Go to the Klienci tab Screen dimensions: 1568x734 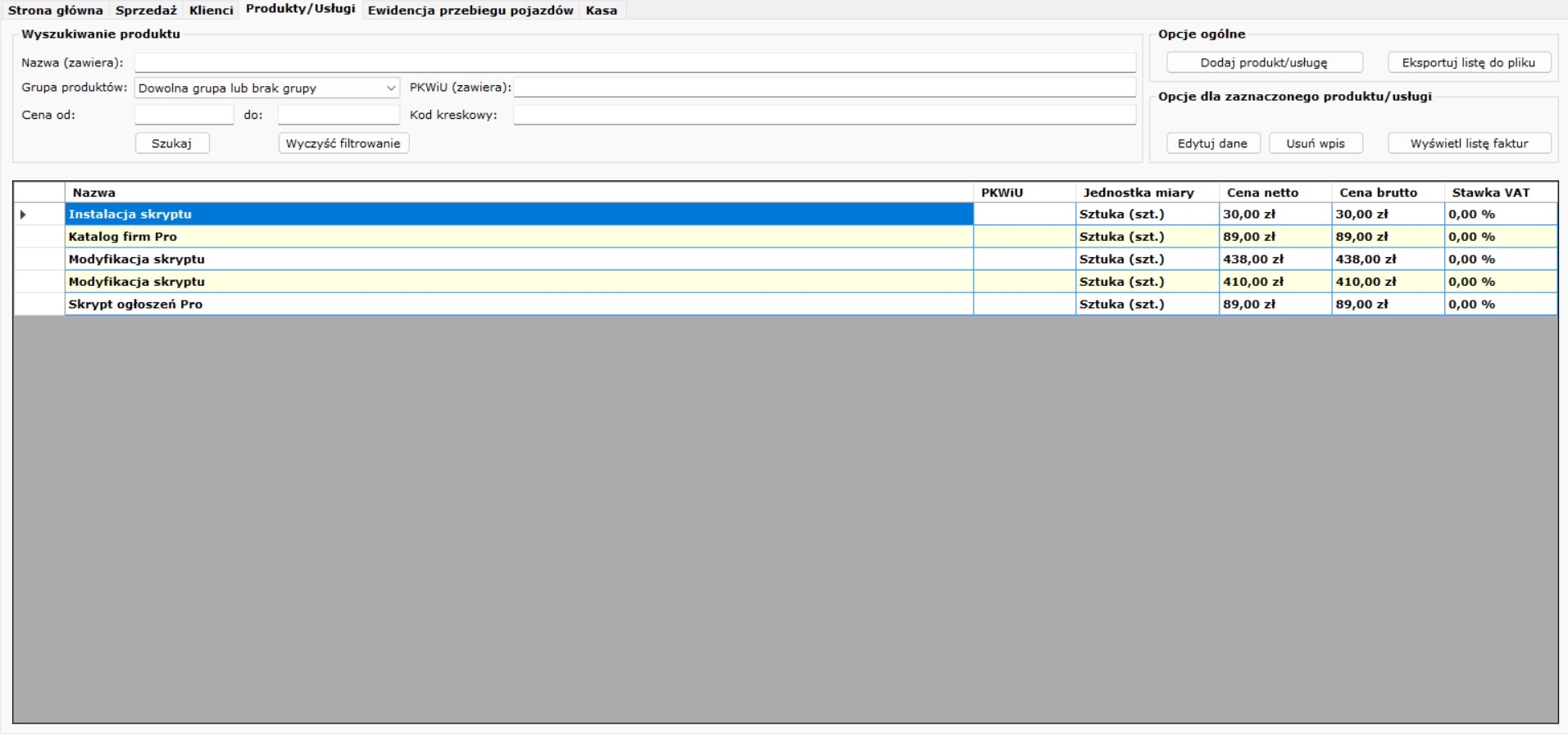[211, 11]
